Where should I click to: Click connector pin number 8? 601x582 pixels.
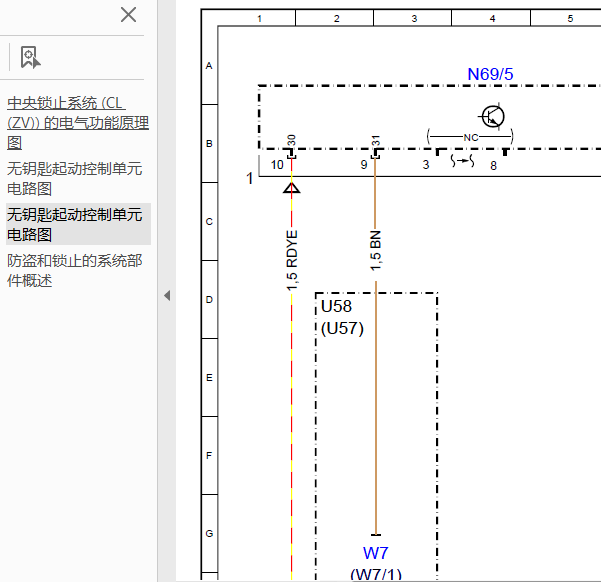(493, 166)
